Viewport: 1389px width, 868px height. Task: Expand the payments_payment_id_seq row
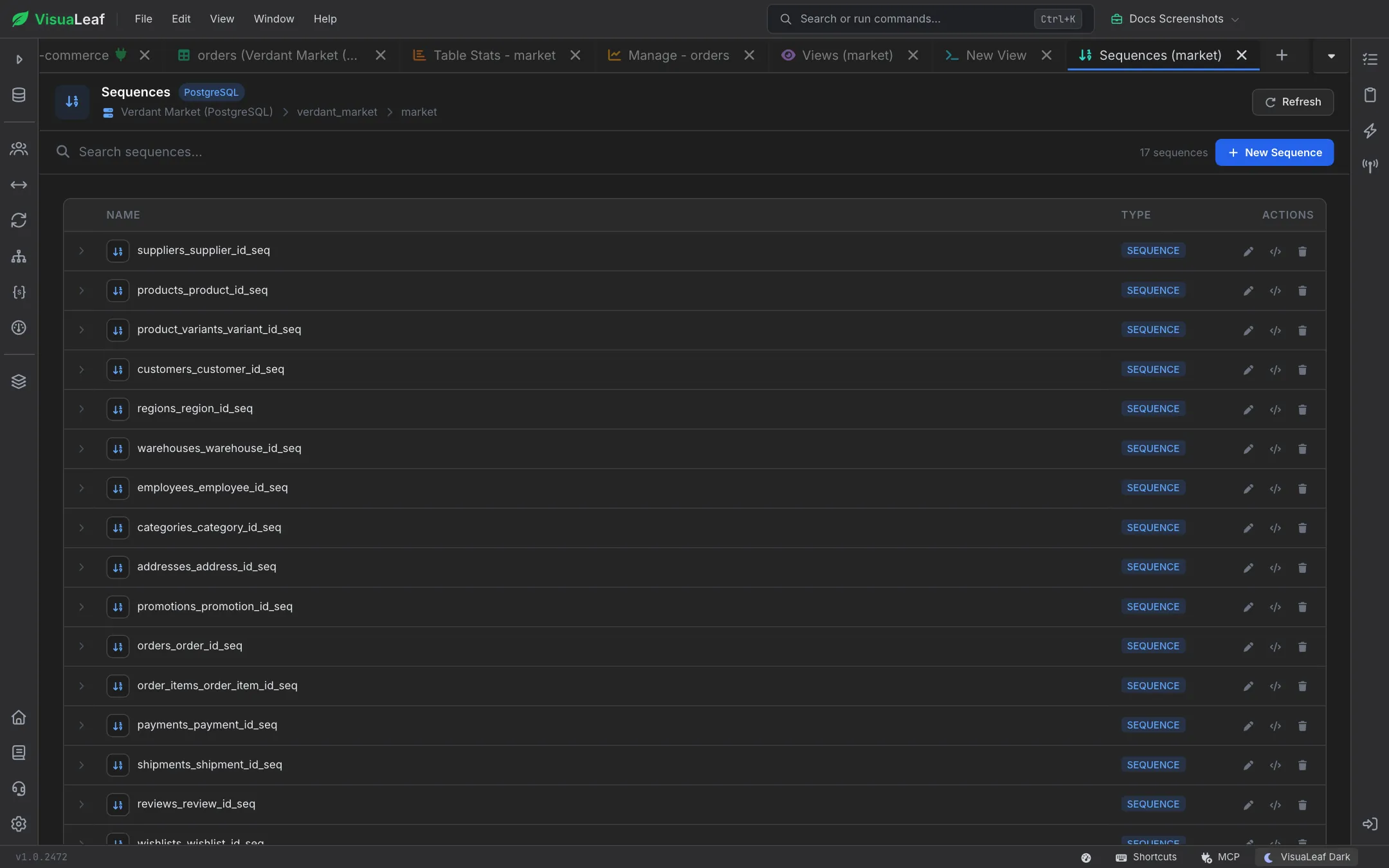click(x=81, y=725)
